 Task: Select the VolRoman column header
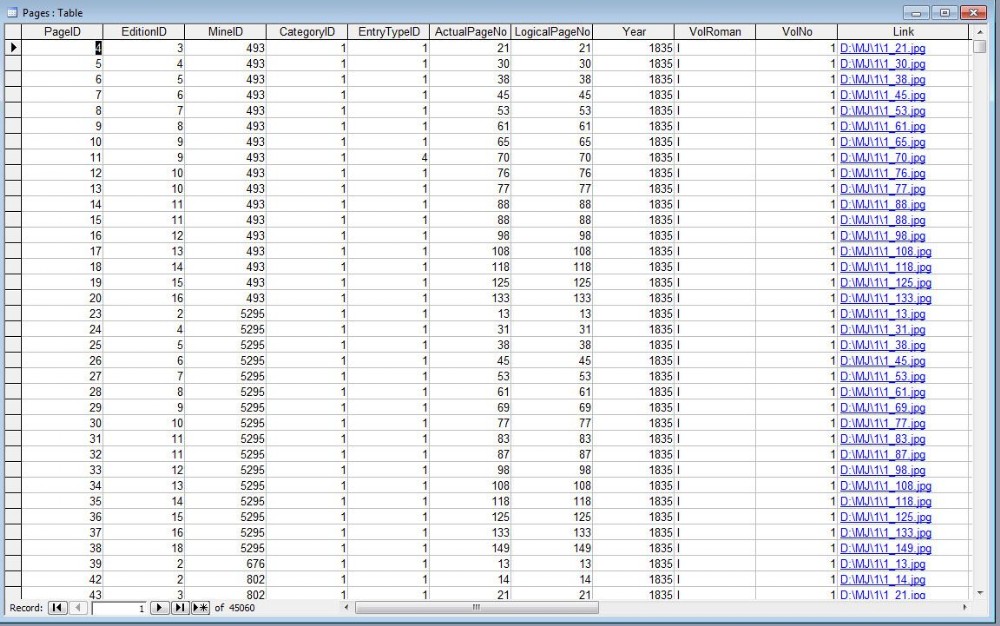coord(715,32)
